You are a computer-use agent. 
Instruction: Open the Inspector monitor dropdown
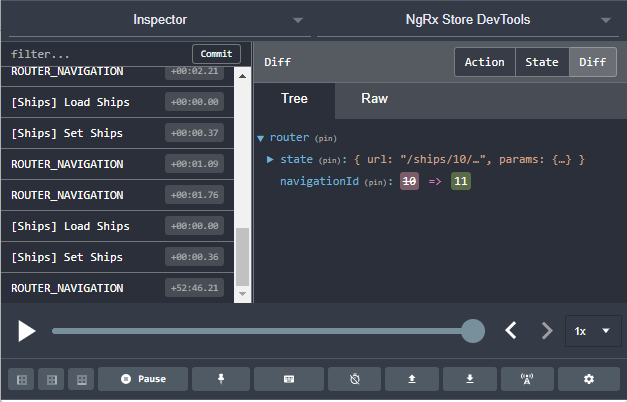pyautogui.click(x=160, y=20)
